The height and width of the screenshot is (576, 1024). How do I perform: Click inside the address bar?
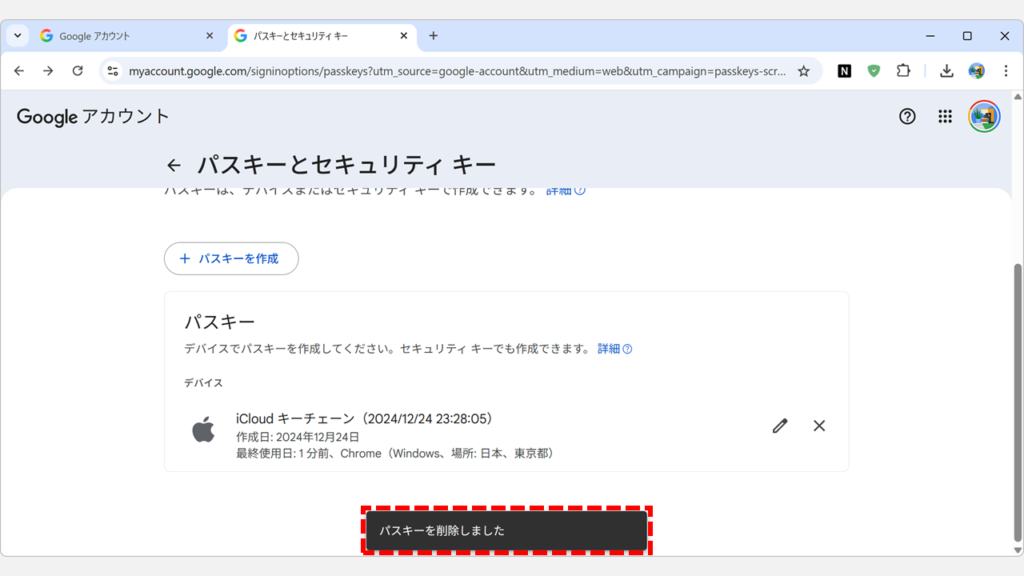click(x=400, y=71)
